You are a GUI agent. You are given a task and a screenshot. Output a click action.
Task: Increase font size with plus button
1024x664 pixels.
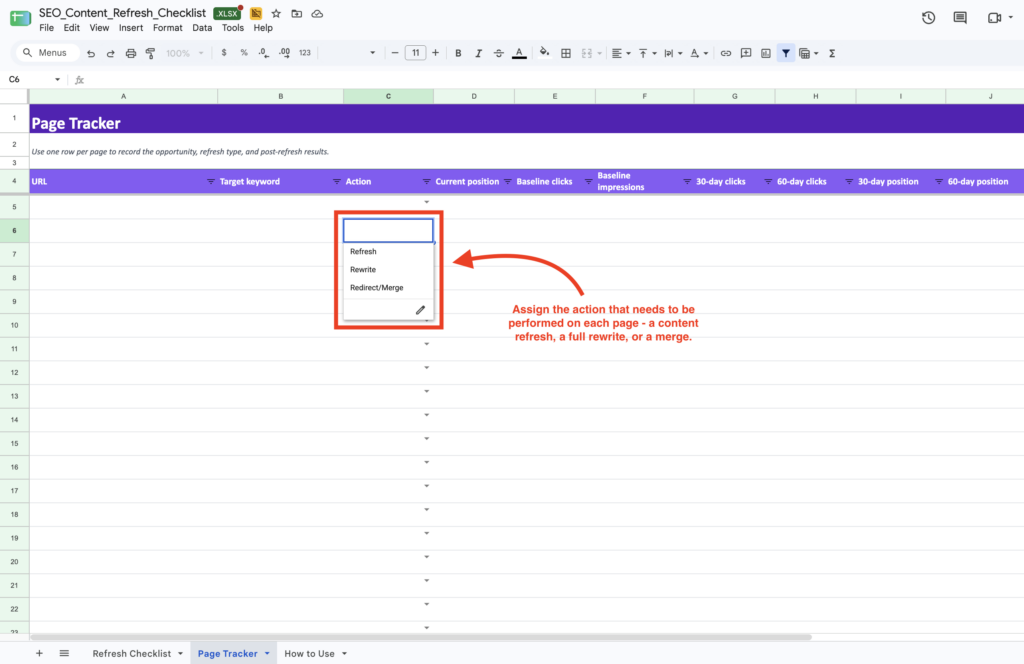(436, 53)
